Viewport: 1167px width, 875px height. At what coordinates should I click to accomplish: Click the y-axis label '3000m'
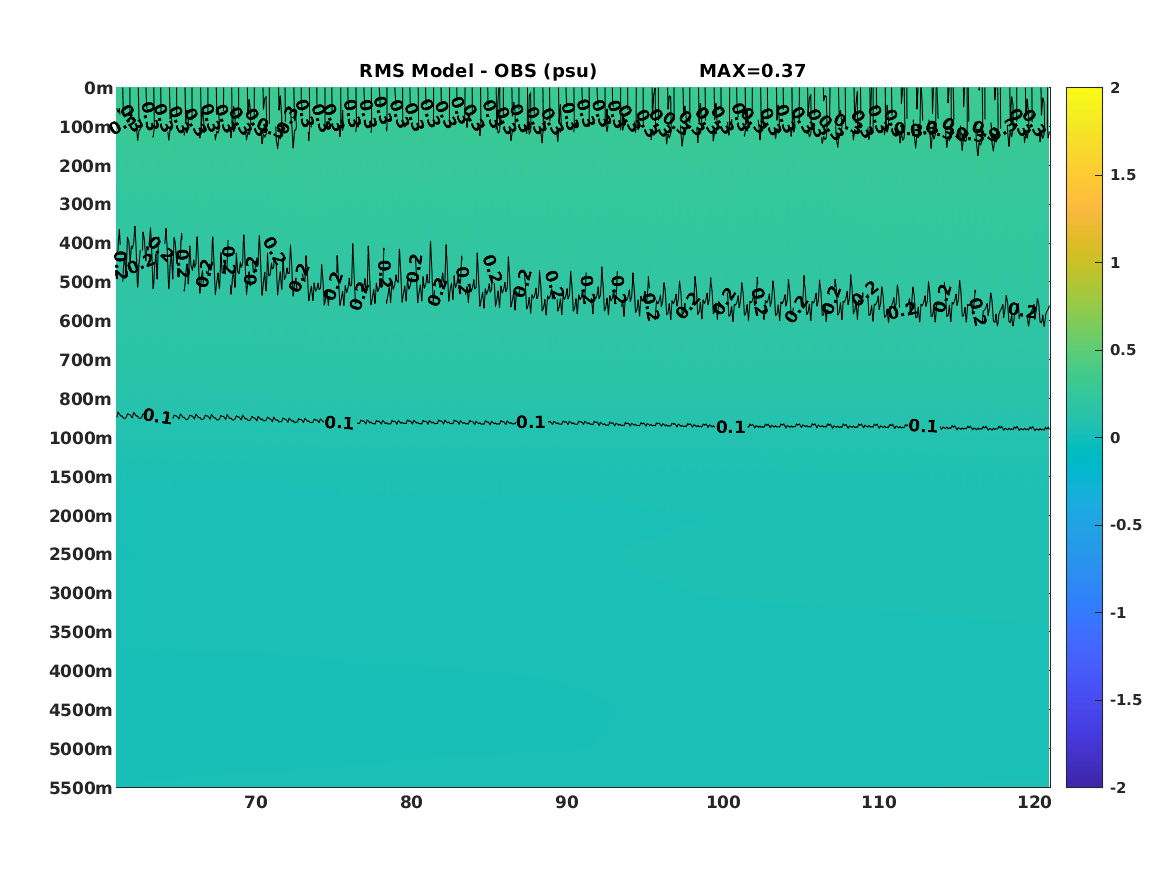pos(81,593)
